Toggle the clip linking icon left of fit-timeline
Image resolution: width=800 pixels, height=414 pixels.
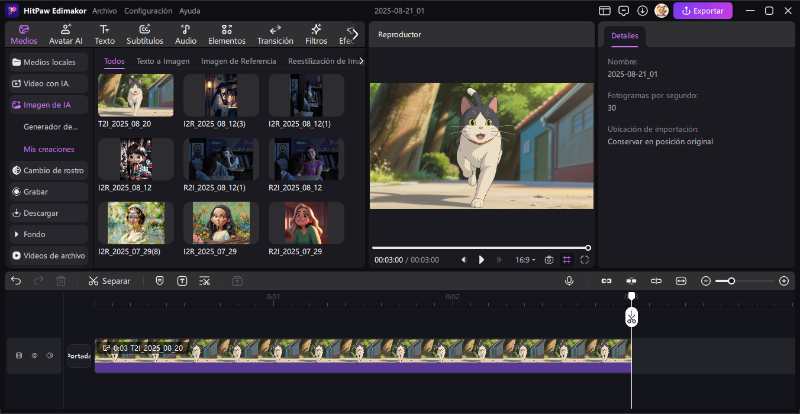(656, 281)
